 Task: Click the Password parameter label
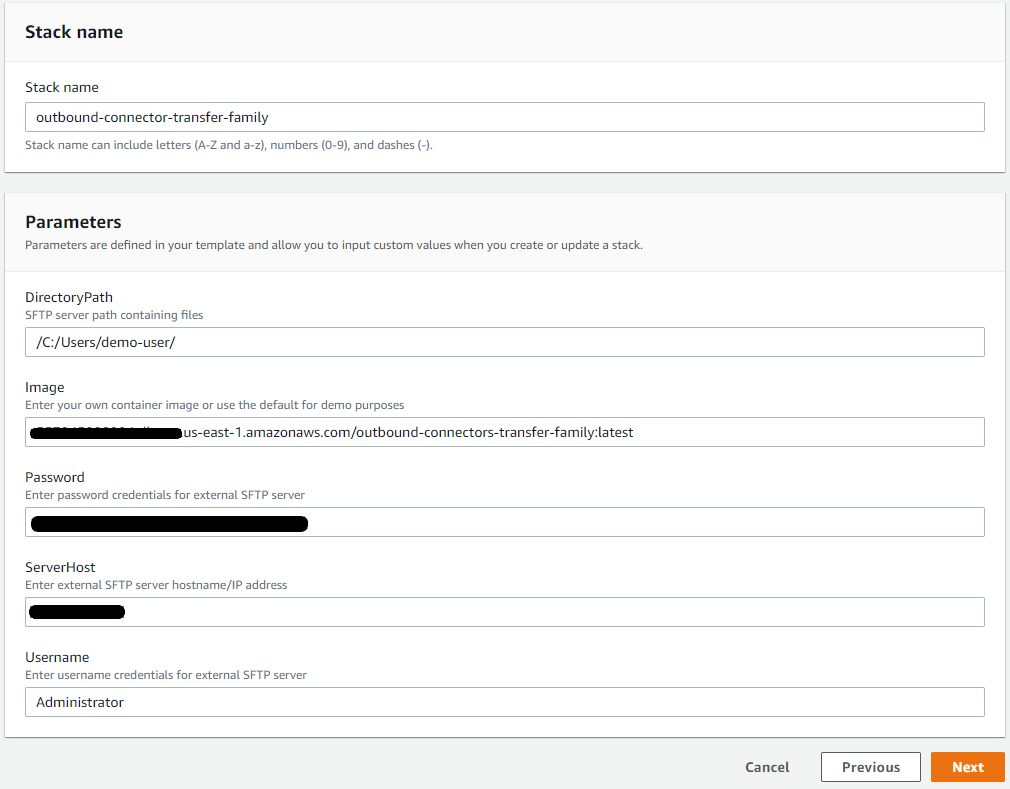[54, 477]
